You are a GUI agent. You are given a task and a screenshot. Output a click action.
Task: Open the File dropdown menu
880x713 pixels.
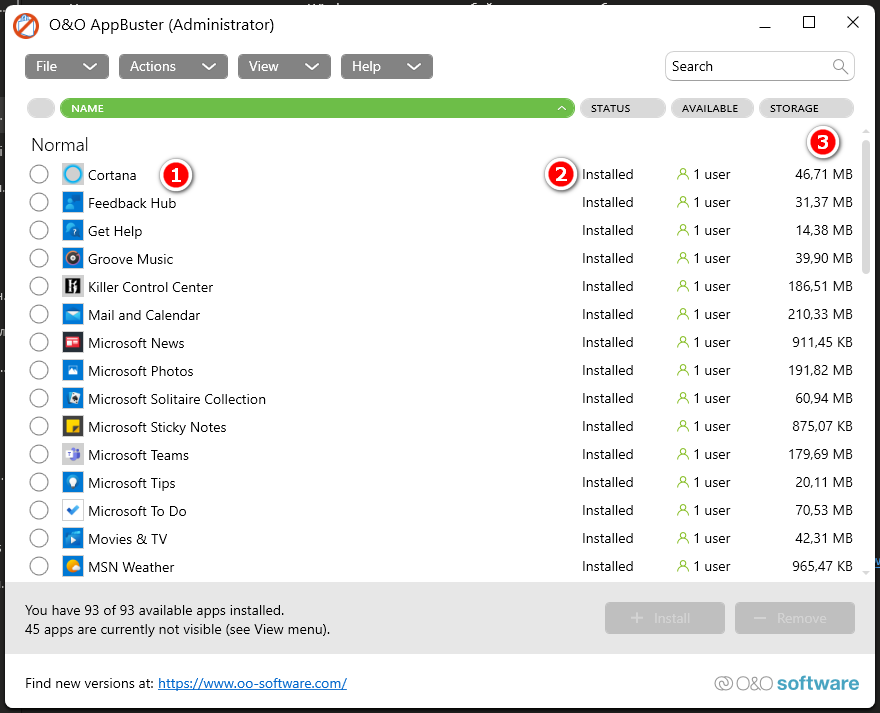[66, 66]
